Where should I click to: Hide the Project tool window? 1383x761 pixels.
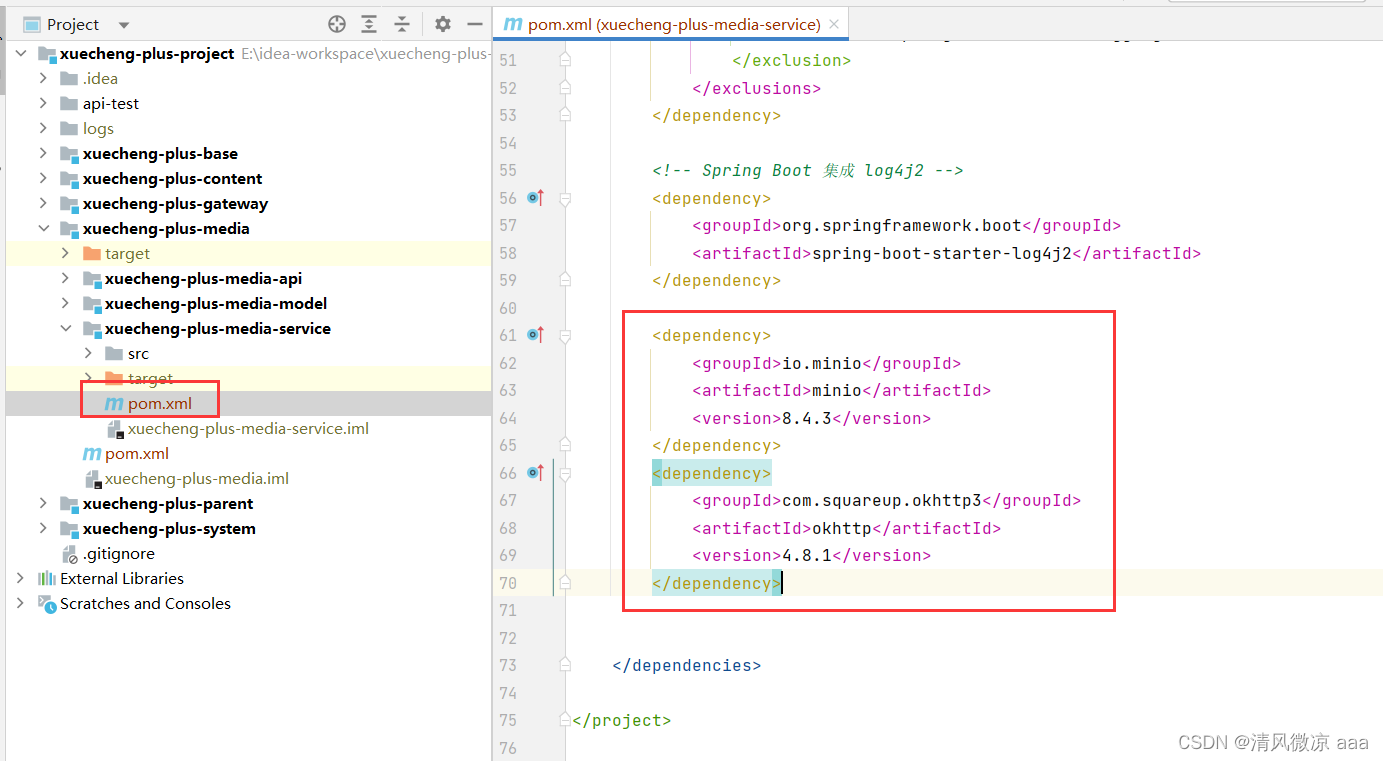click(x=474, y=24)
